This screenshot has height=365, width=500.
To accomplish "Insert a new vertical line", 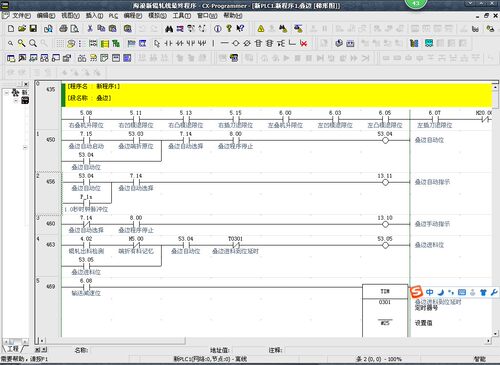I will click(213, 43).
